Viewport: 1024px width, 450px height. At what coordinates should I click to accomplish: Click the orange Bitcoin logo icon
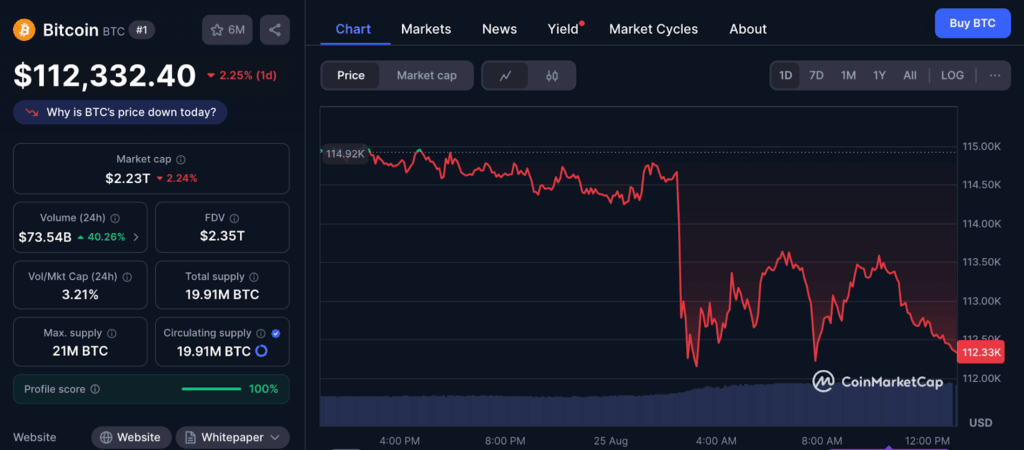pos(24,30)
